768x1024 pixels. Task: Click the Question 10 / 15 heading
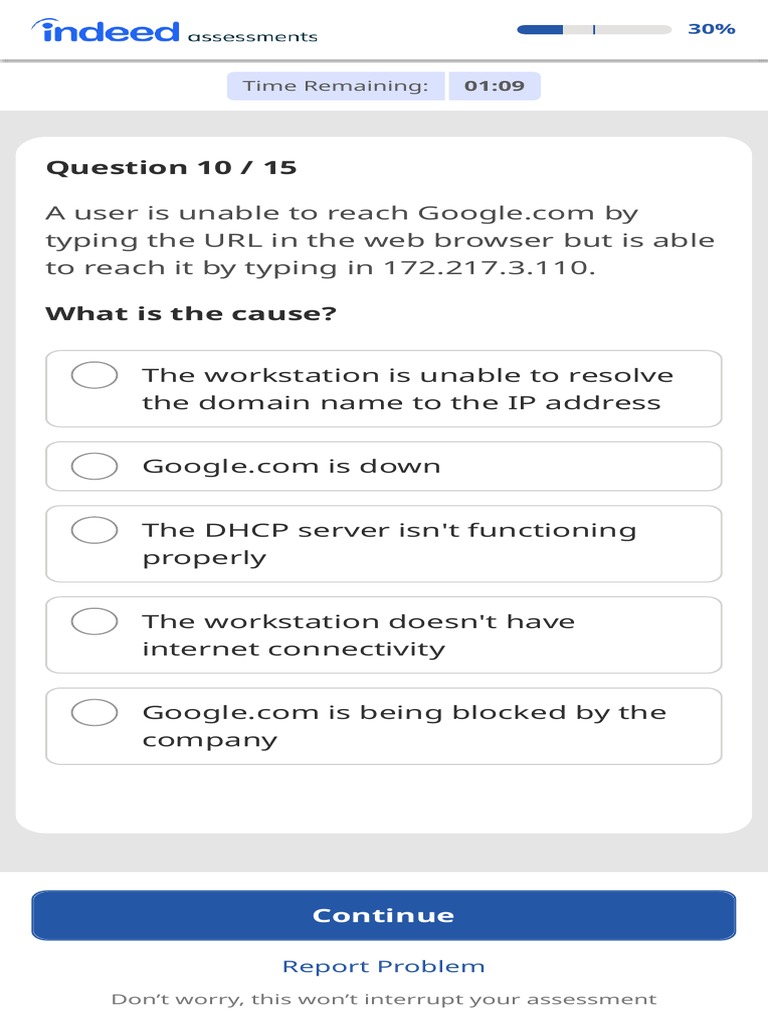[x=171, y=167]
